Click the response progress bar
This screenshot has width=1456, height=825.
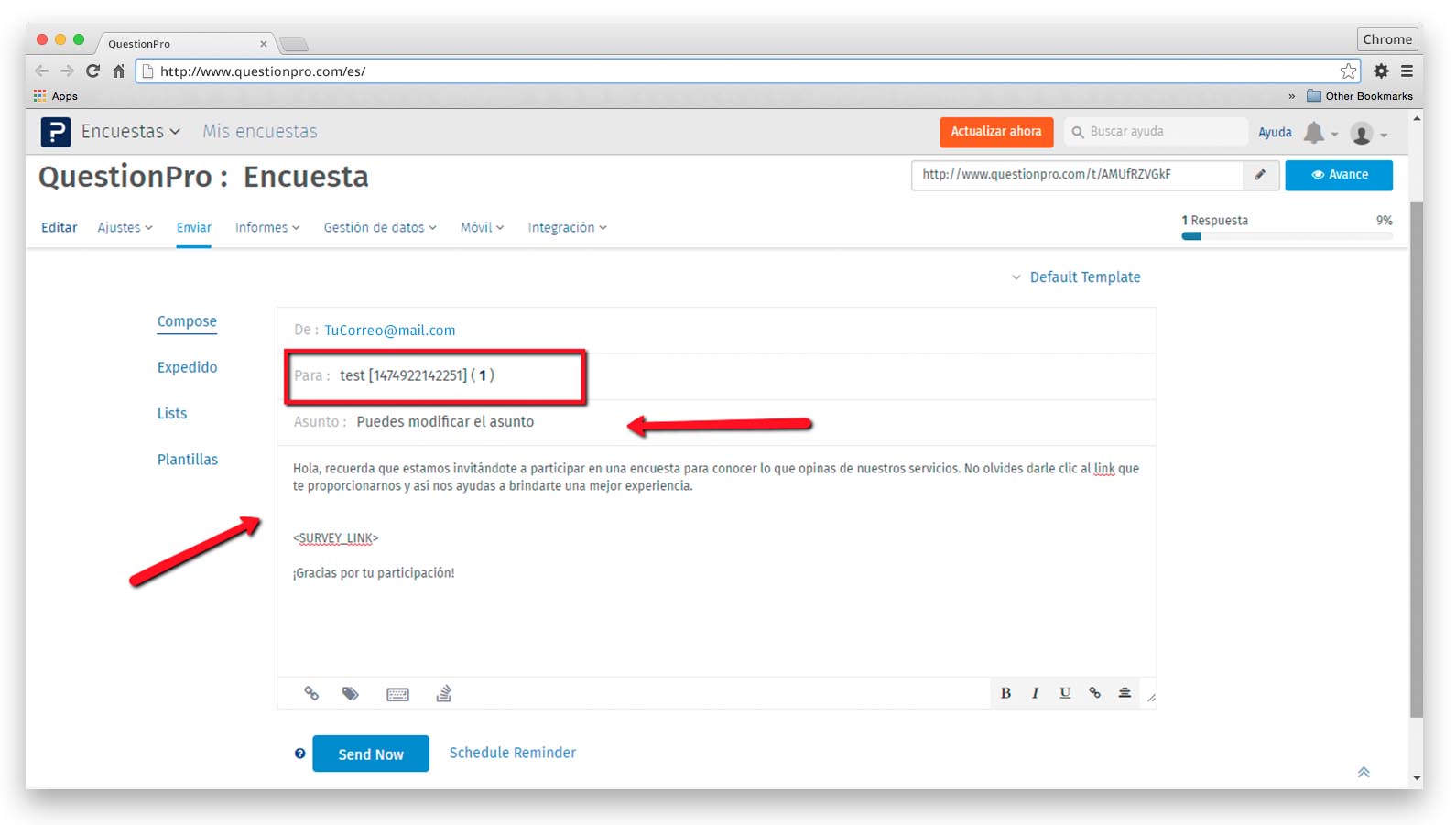(1287, 236)
